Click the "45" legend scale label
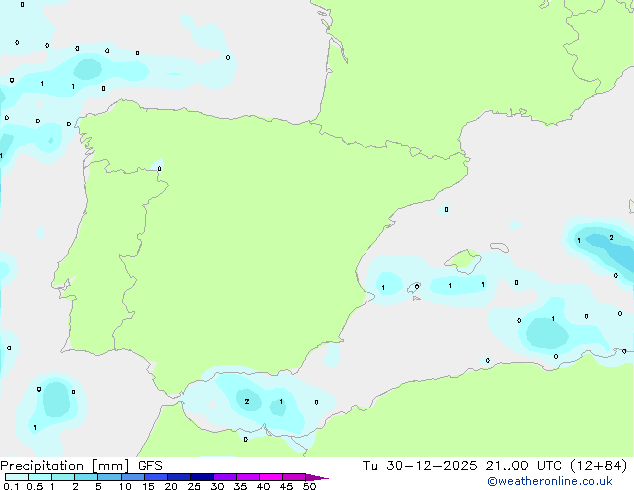This screenshot has height=490, width=634. (286, 486)
